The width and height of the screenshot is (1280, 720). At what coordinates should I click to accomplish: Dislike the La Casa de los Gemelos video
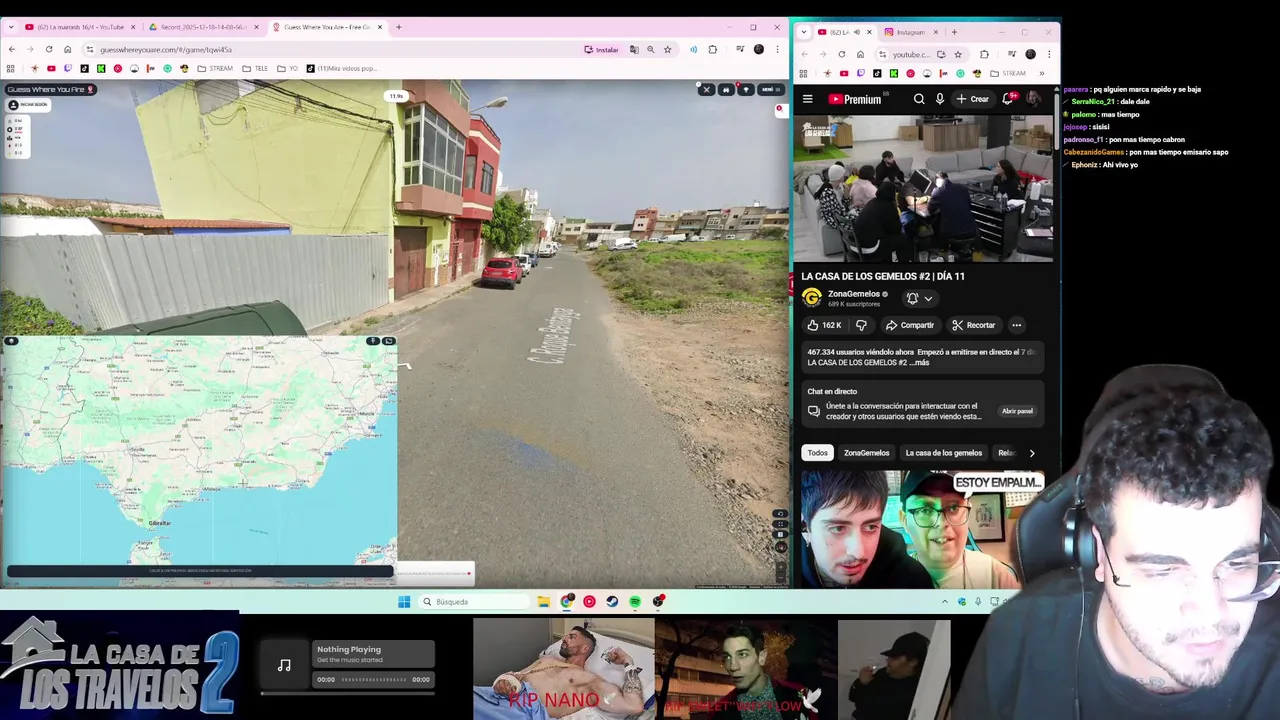coord(861,325)
